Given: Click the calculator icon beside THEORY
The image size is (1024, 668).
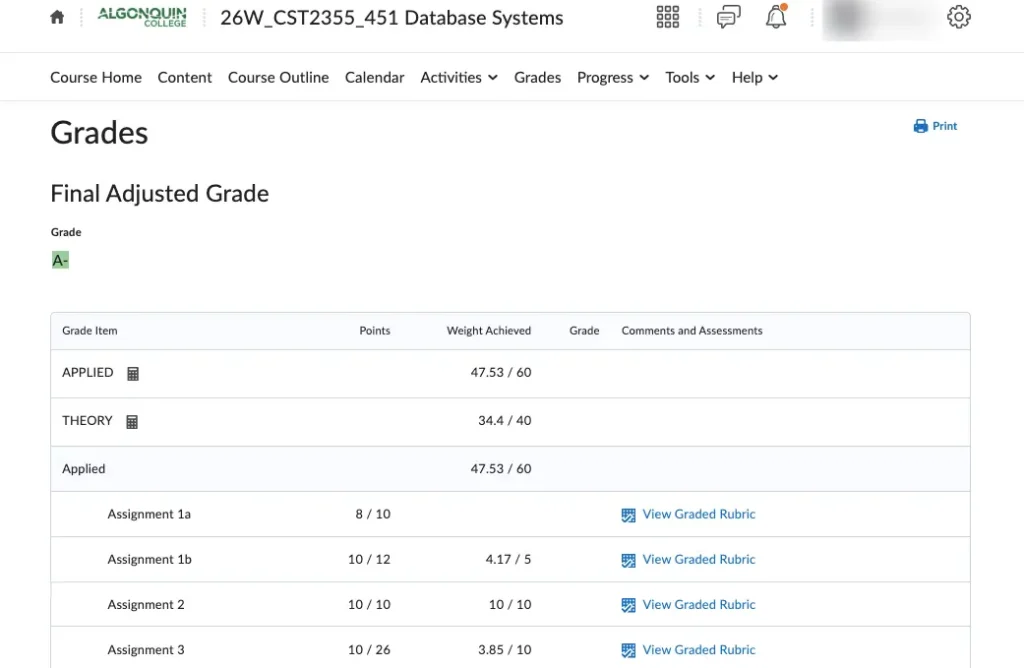Looking at the screenshot, I should tap(132, 422).
